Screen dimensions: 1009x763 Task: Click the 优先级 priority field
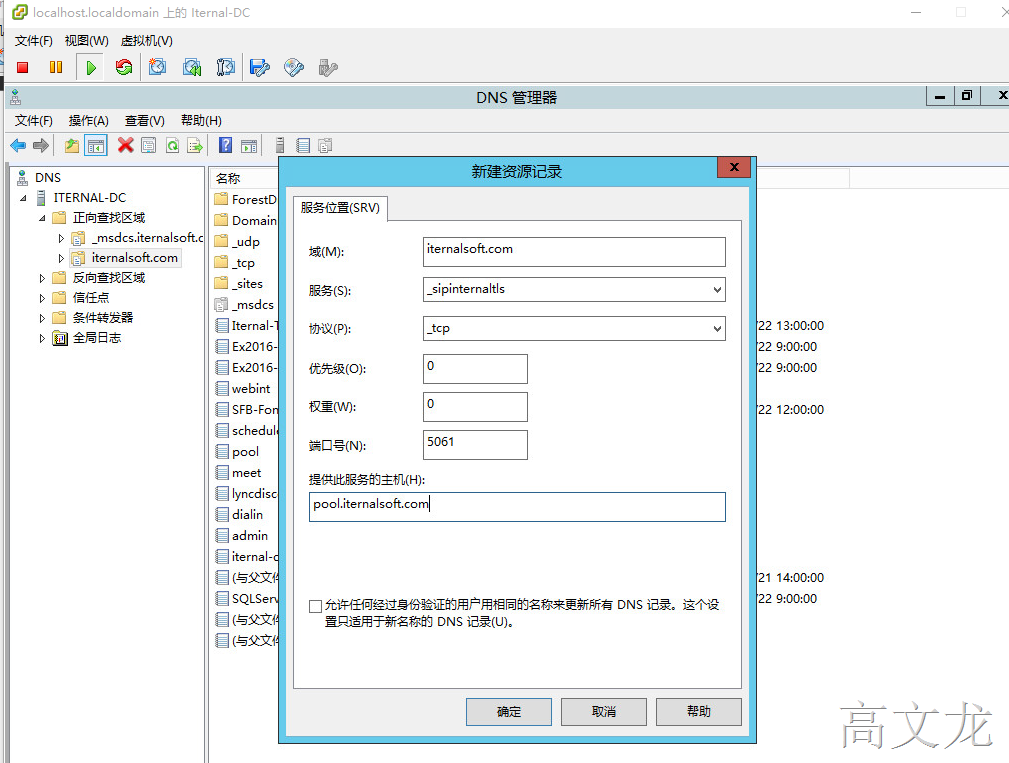[x=475, y=369]
